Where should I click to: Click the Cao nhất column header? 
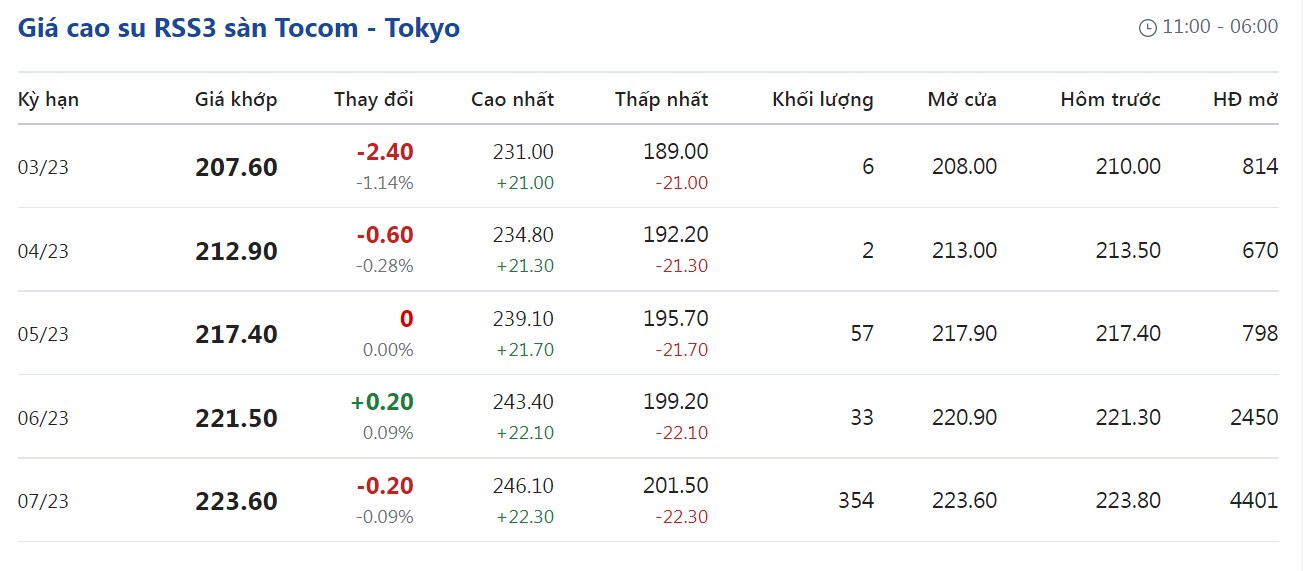tap(512, 99)
